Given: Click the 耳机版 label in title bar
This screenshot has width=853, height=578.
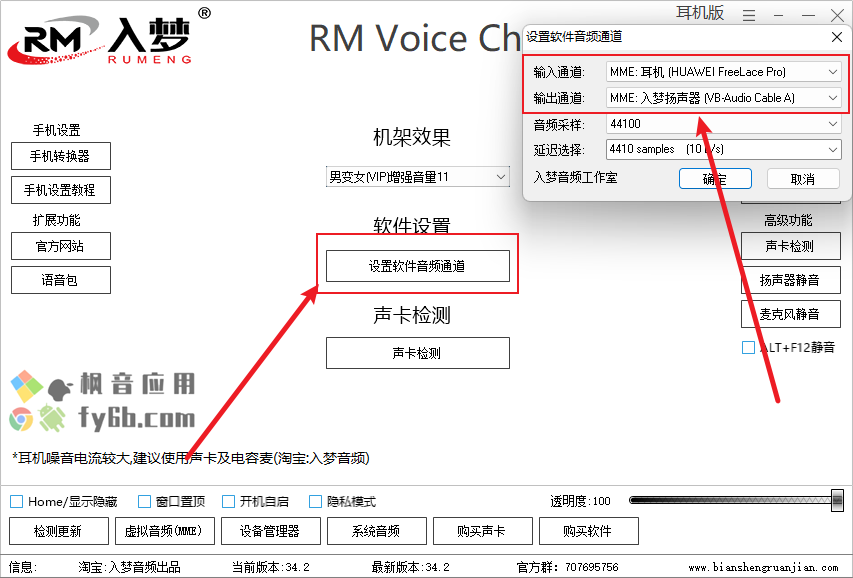Looking at the screenshot, I should tap(700, 13).
